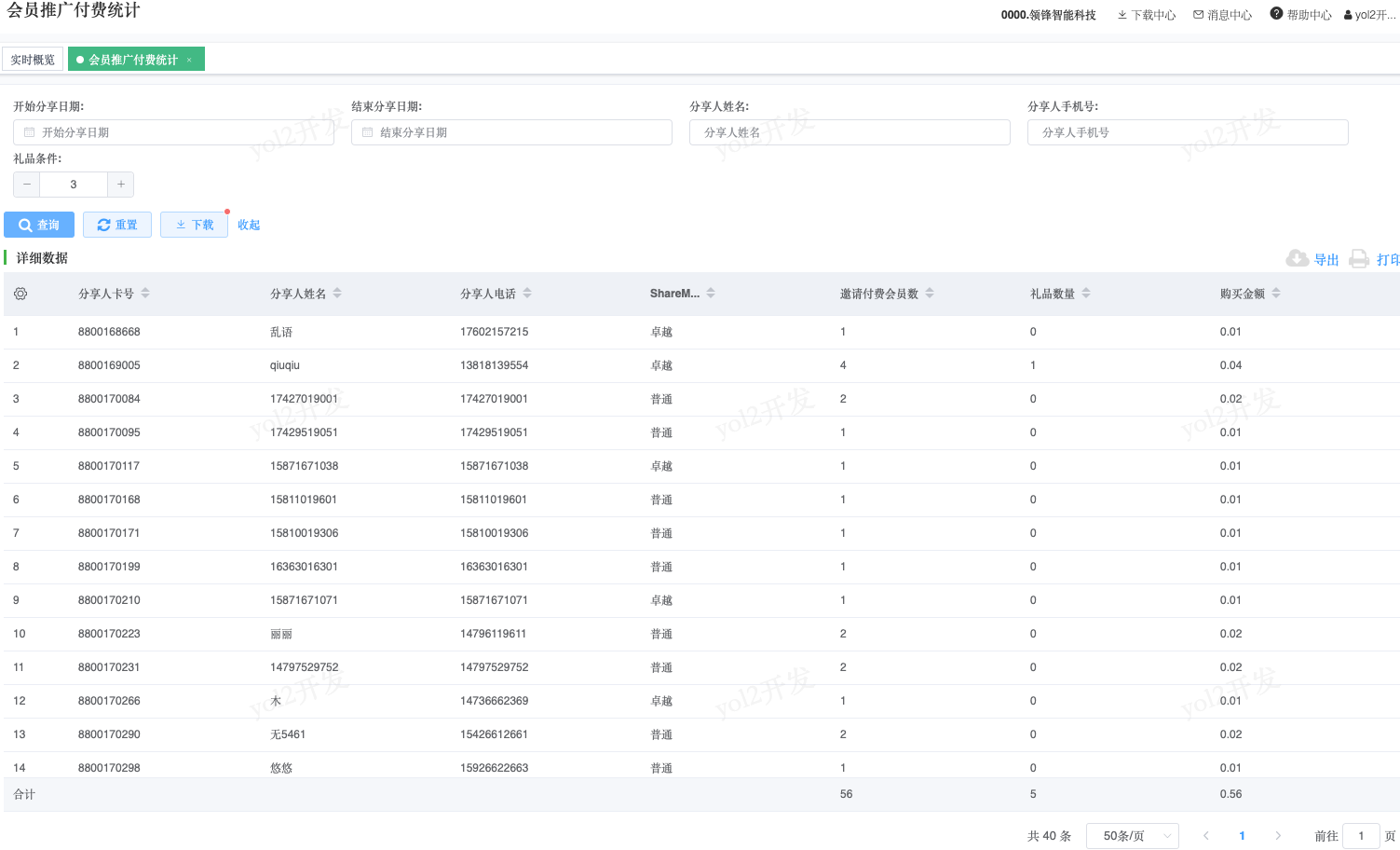The width and height of the screenshot is (1400, 850).
Task: Open the yol2 user account menu
Action: (1370, 15)
